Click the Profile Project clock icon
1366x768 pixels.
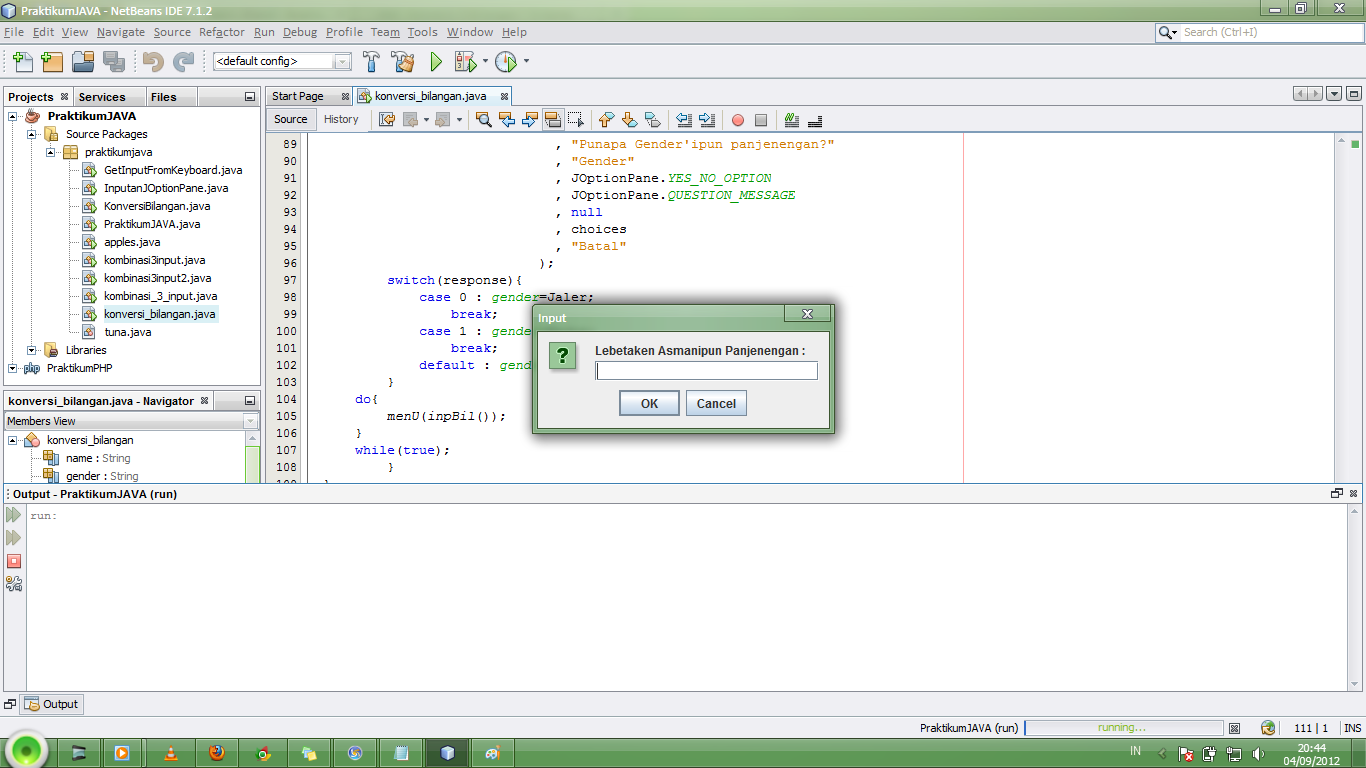tap(506, 61)
